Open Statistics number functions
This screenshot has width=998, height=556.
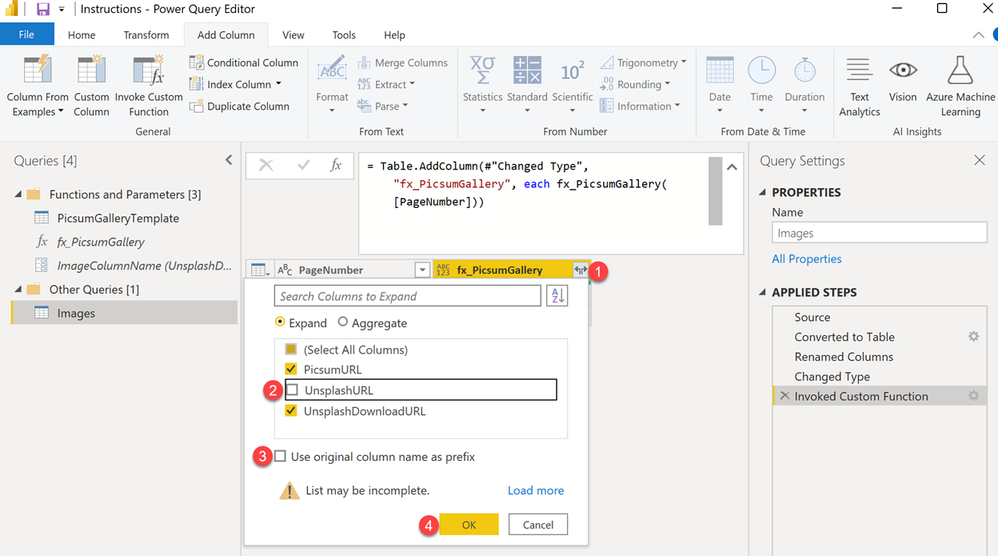[482, 86]
